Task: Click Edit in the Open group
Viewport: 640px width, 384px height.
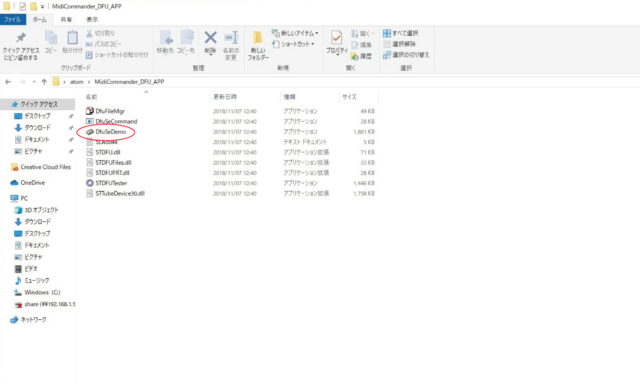Action: point(362,44)
